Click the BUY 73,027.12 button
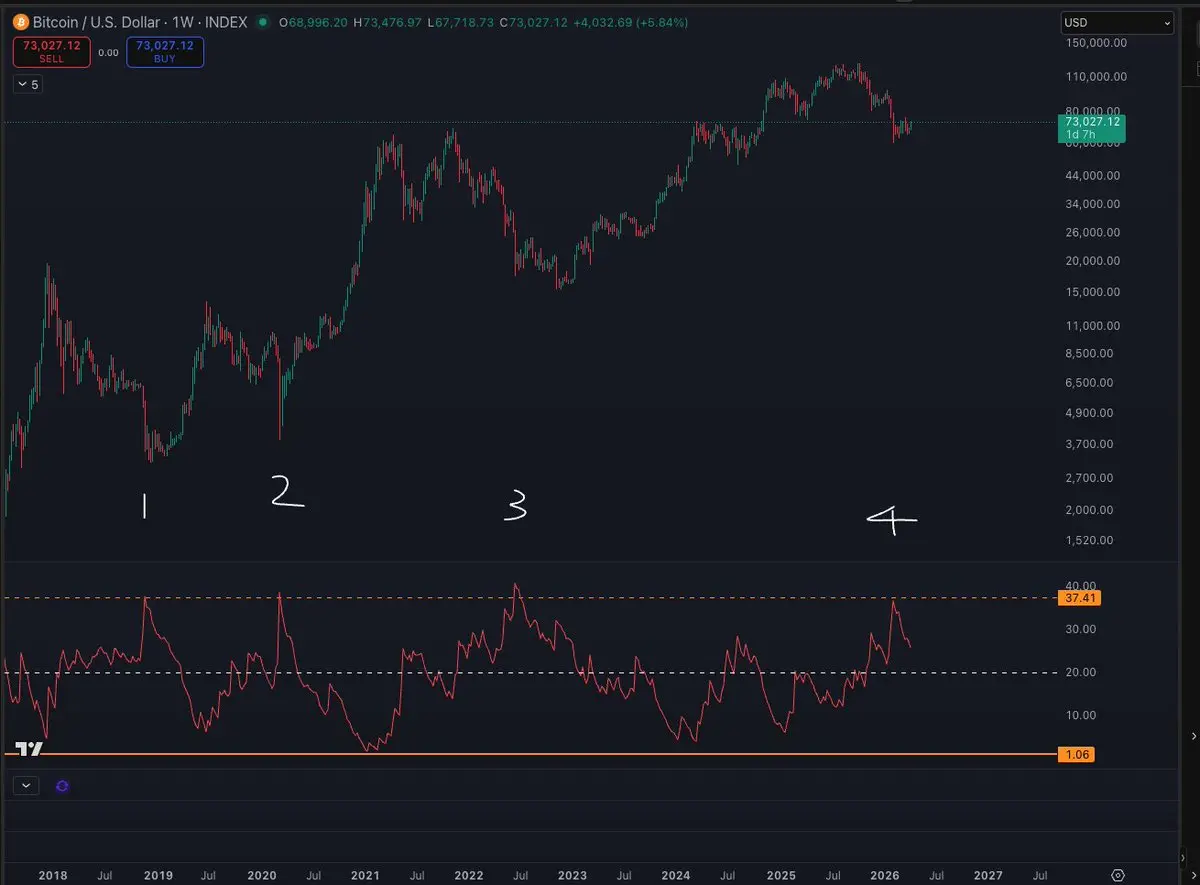 point(165,52)
